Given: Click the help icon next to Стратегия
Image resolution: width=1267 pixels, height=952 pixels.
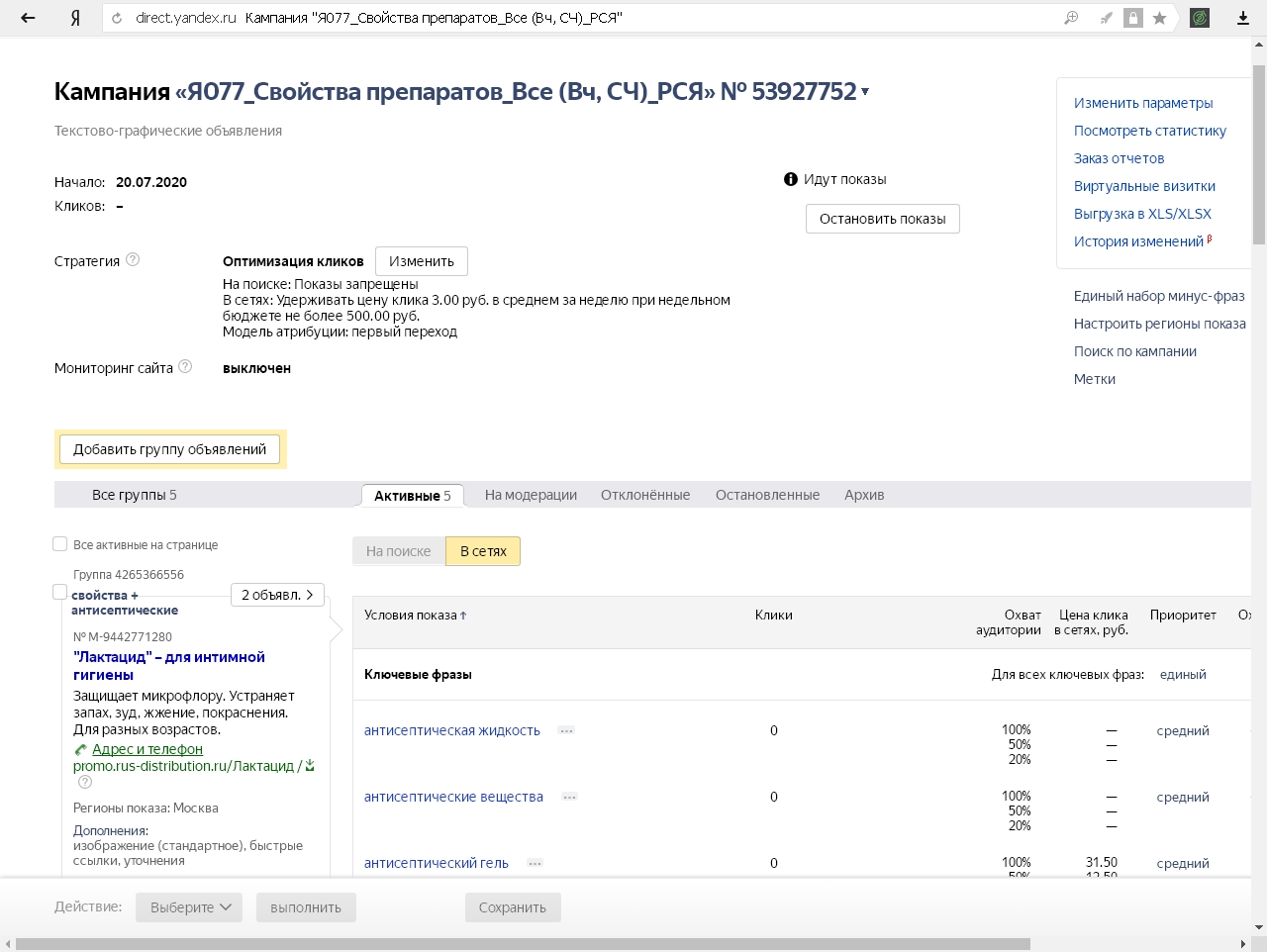Looking at the screenshot, I should coord(133,260).
